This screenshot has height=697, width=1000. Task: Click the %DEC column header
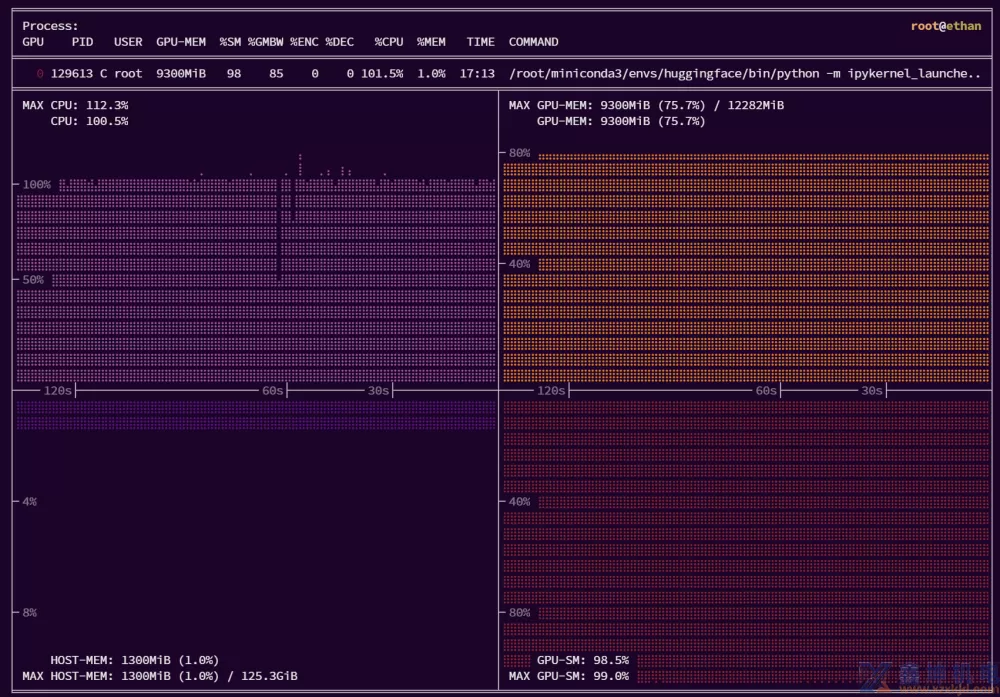coord(339,42)
